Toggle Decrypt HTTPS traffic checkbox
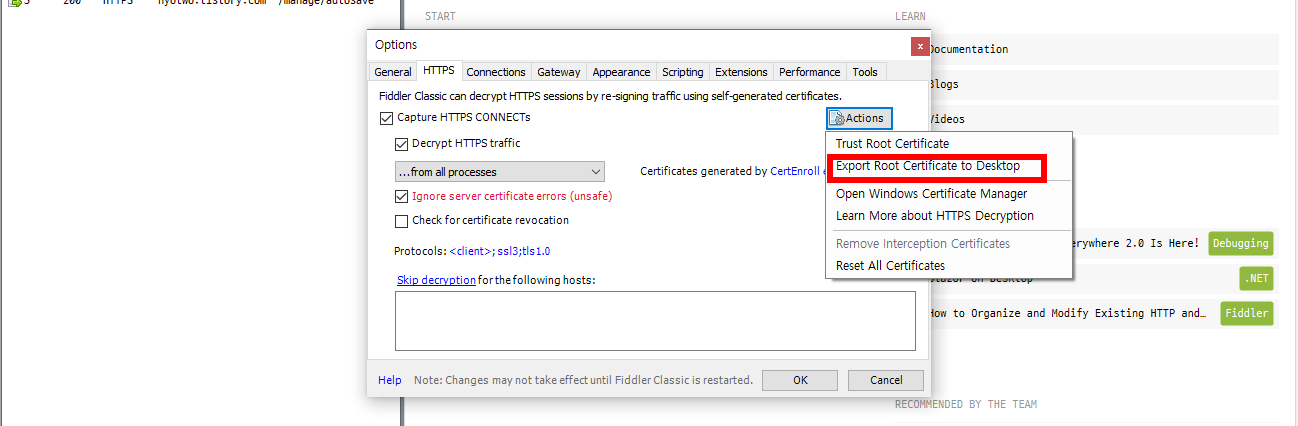This screenshot has width=1298, height=426. tap(402, 144)
